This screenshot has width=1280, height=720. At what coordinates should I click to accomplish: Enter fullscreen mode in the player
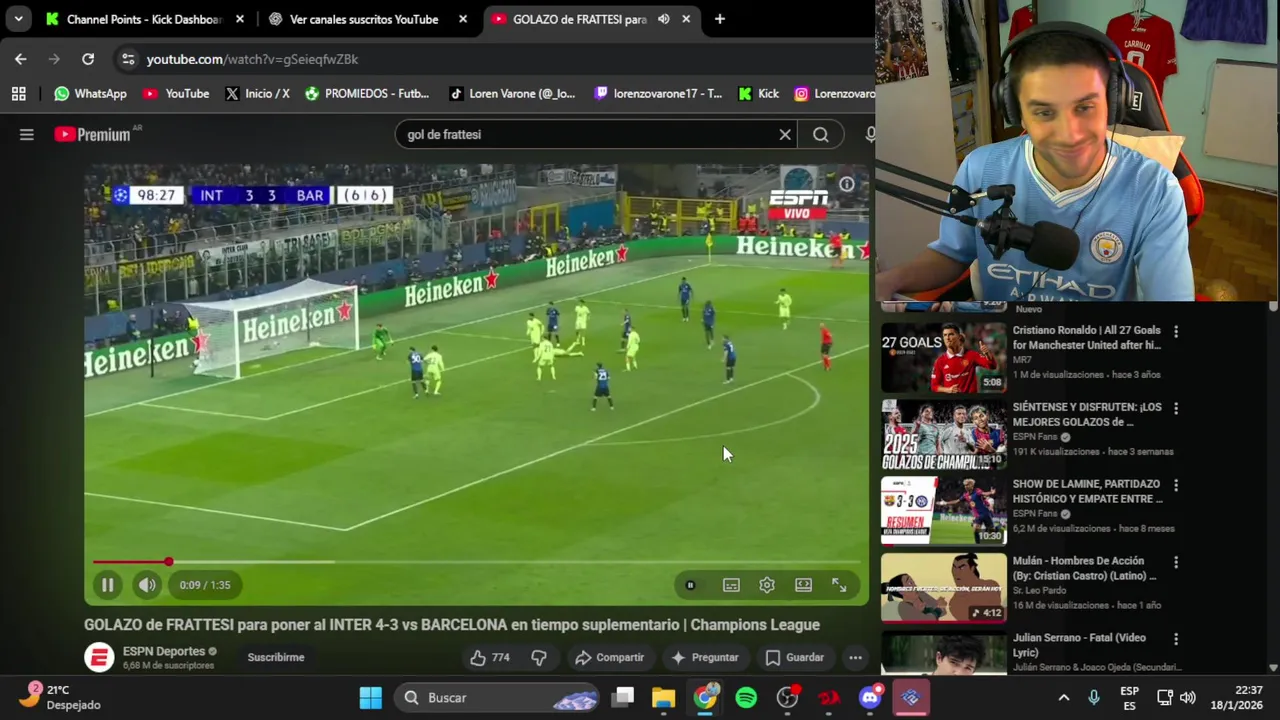click(x=839, y=585)
